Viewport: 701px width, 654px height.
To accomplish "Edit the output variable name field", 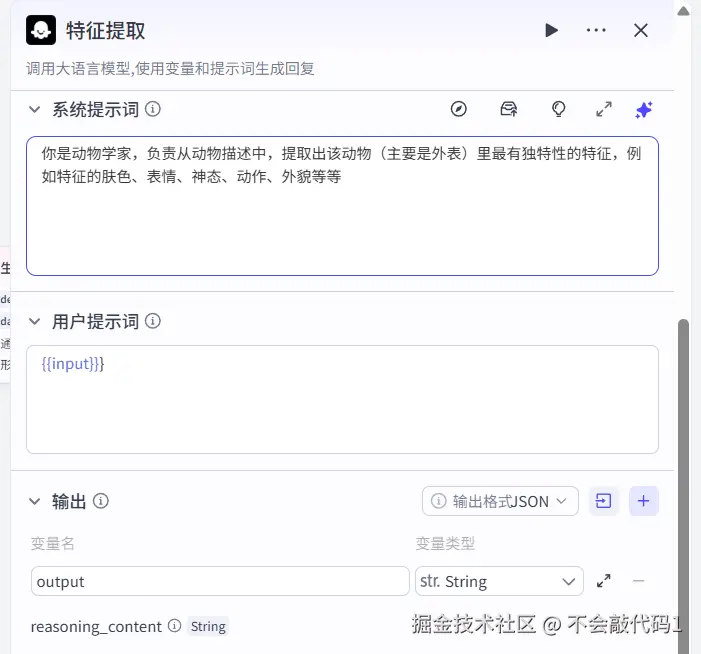I will click(220, 581).
